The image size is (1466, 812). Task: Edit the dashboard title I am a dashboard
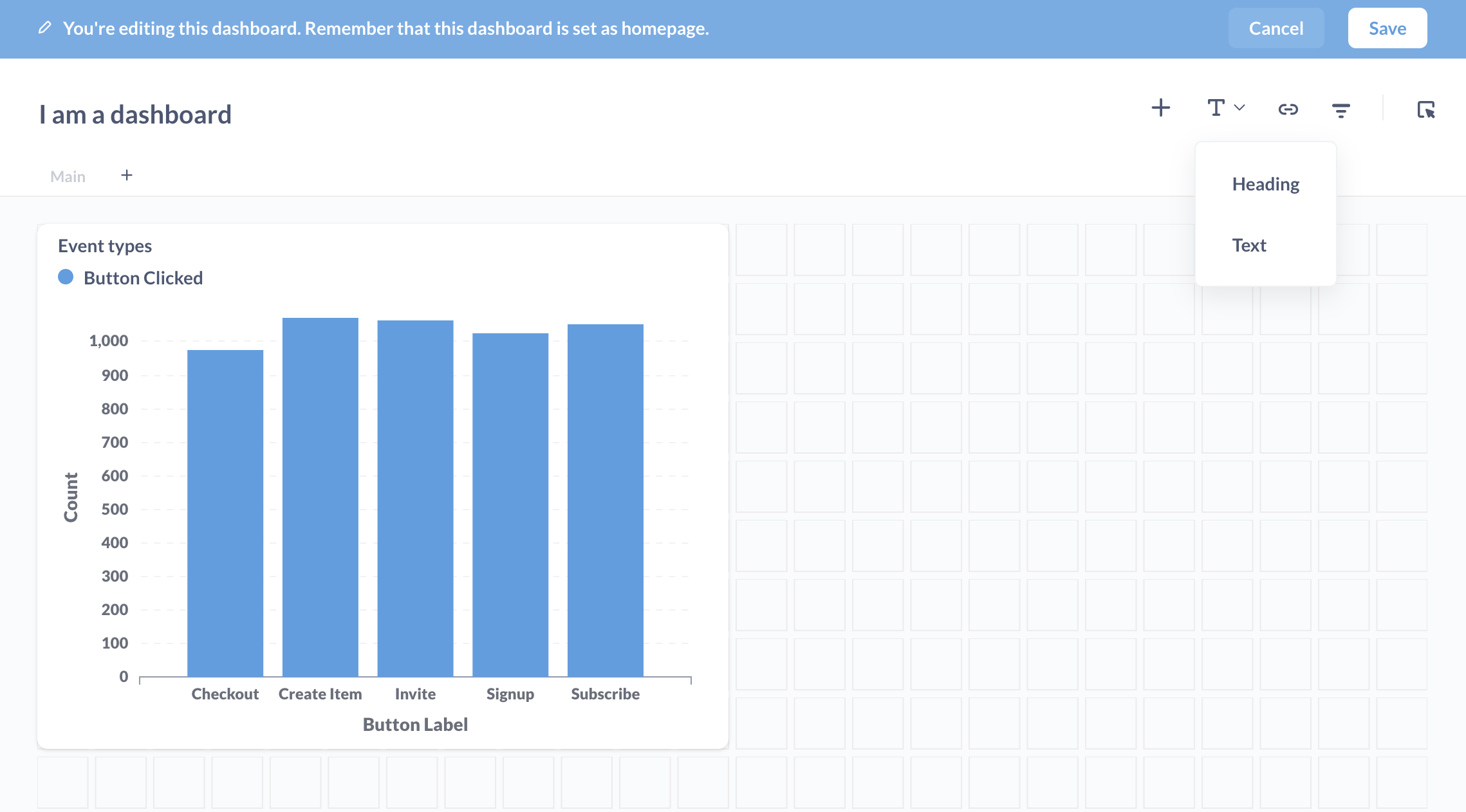(x=135, y=115)
